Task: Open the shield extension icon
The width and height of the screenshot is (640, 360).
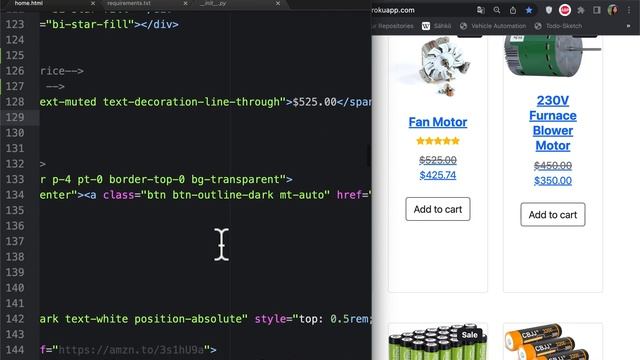Action: tap(549, 10)
